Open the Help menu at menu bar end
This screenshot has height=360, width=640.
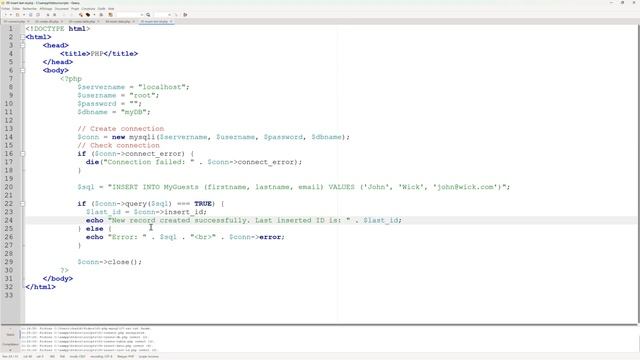coord(111,9)
